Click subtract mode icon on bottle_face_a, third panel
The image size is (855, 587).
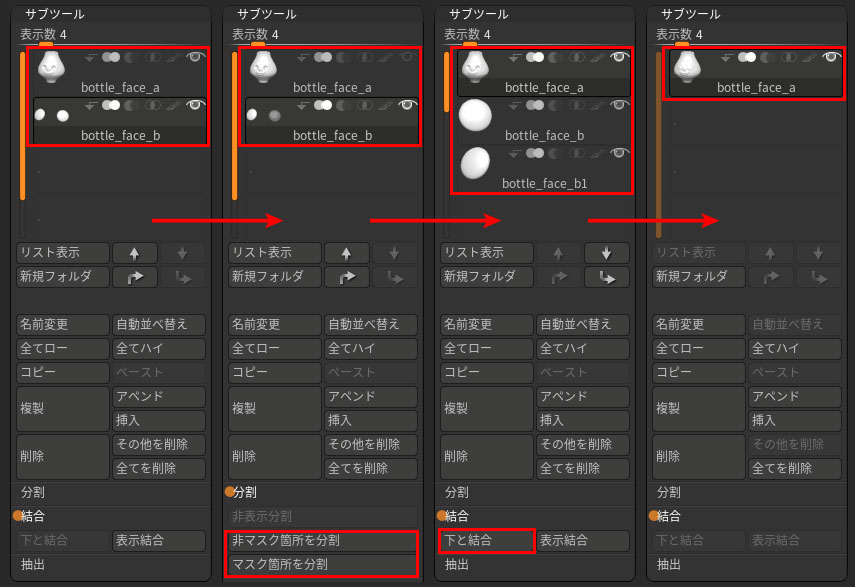[556, 57]
